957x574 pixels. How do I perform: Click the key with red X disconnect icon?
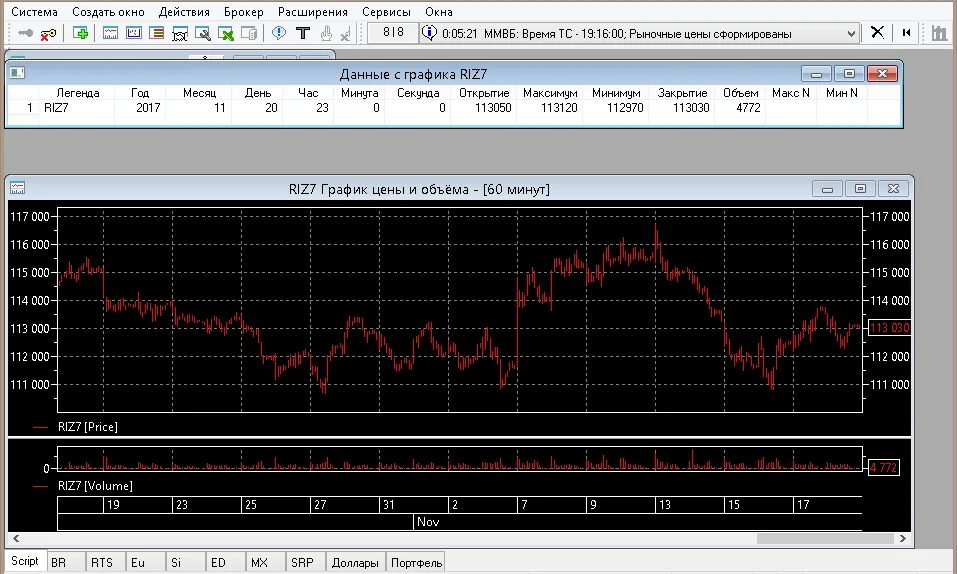[x=48, y=34]
